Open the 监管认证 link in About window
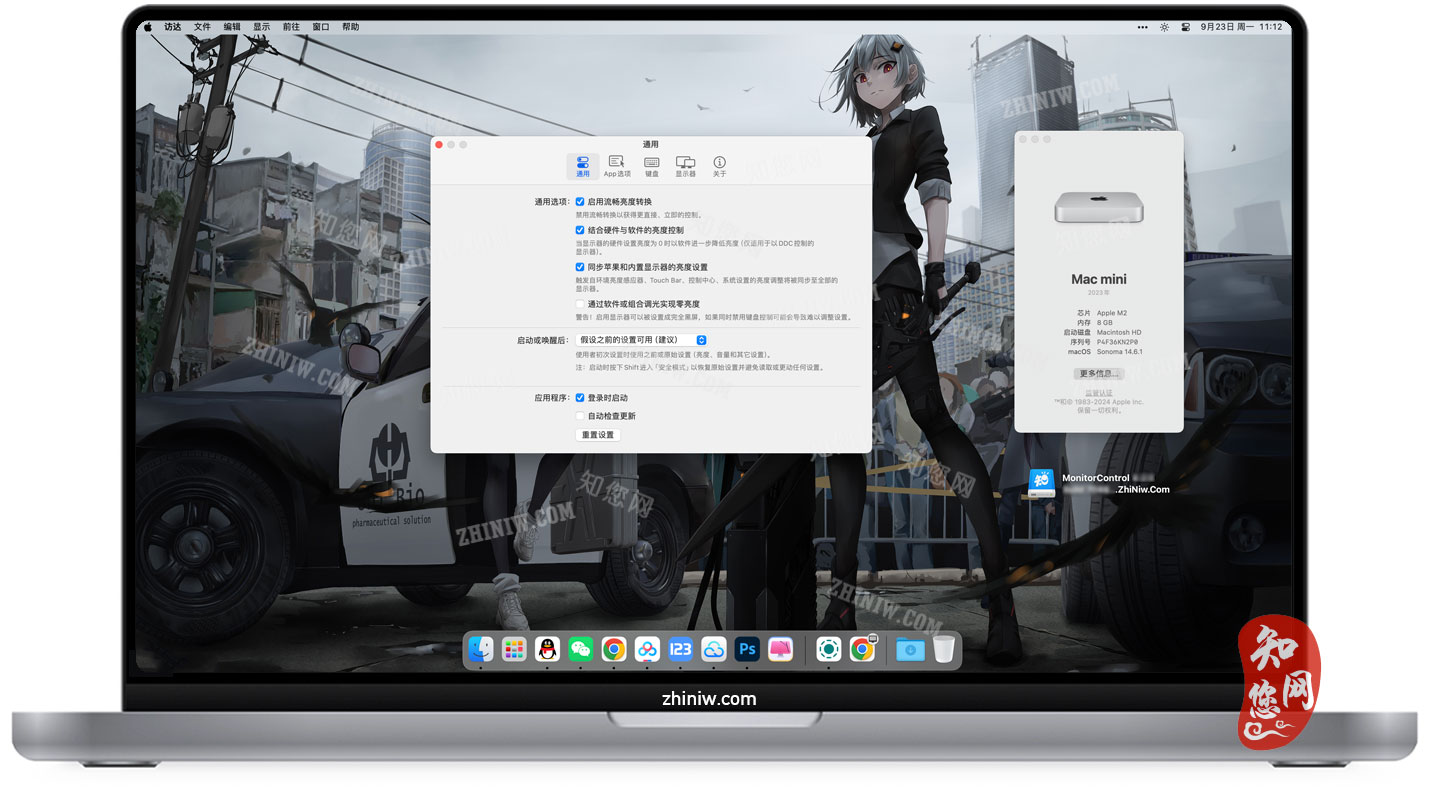Screen dimensions: 1429x797 tap(1098, 393)
